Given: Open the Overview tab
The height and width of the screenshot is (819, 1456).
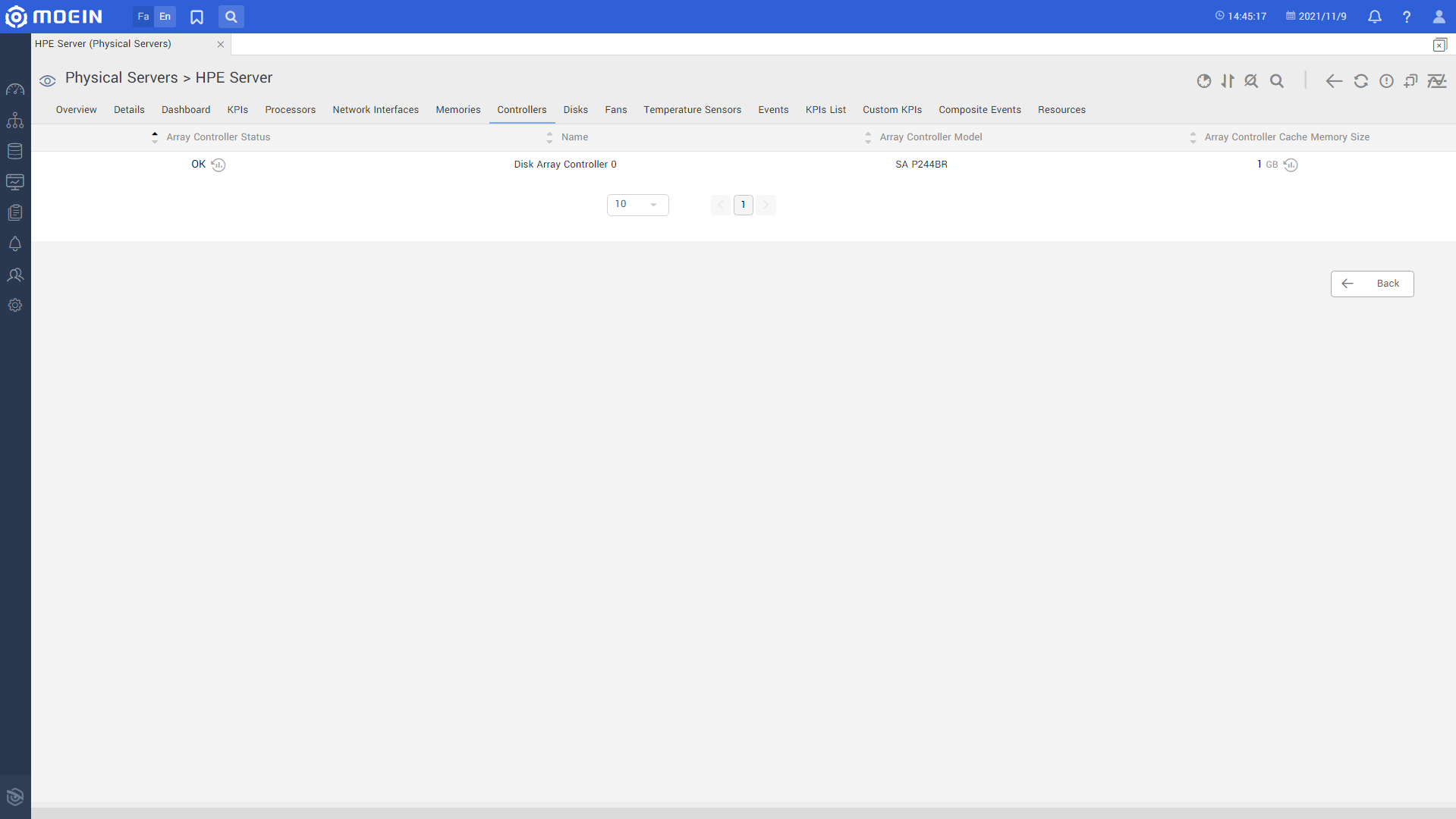Looking at the screenshot, I should 77,110.
